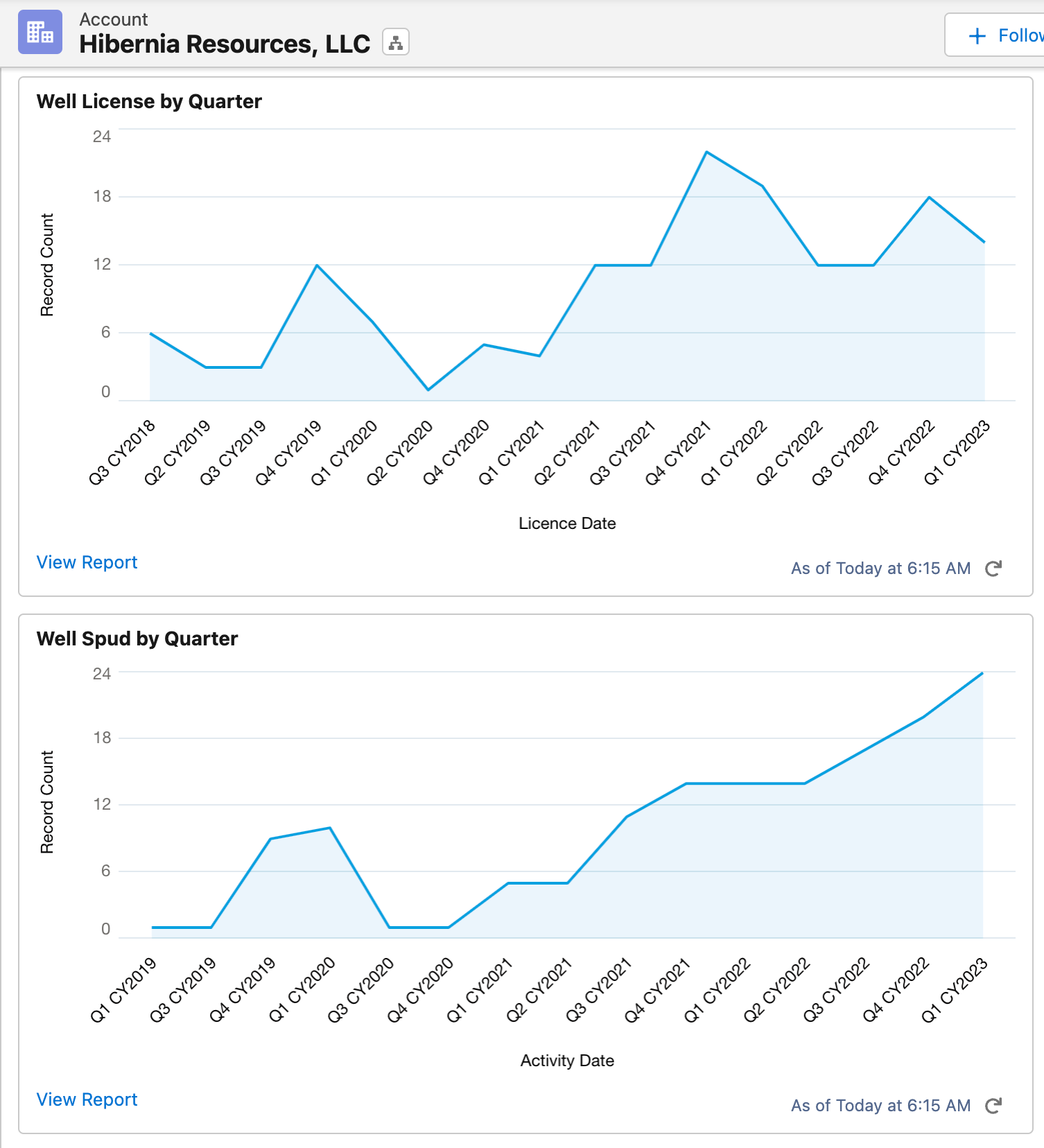
Task: Select the Well Spud by Quarter title
Action: [137, 638]
